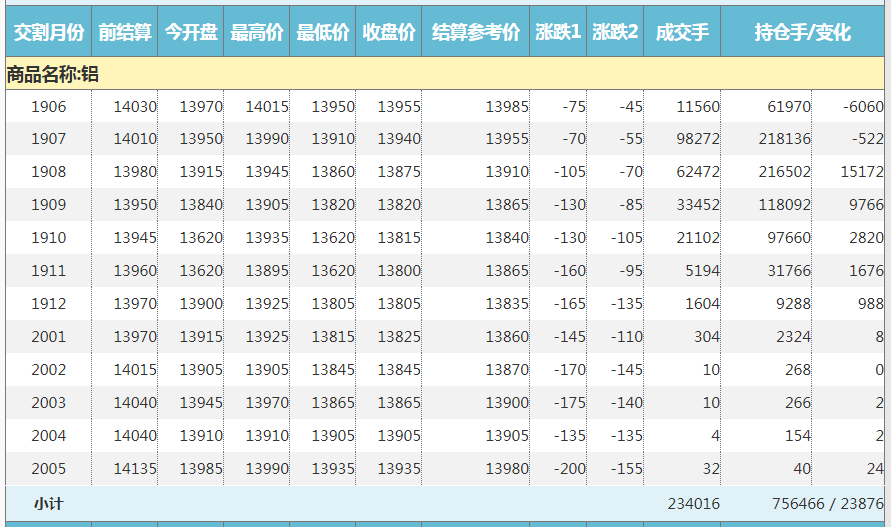
Task: Click the 最高价 column header
Action: [x=257, y=33]
